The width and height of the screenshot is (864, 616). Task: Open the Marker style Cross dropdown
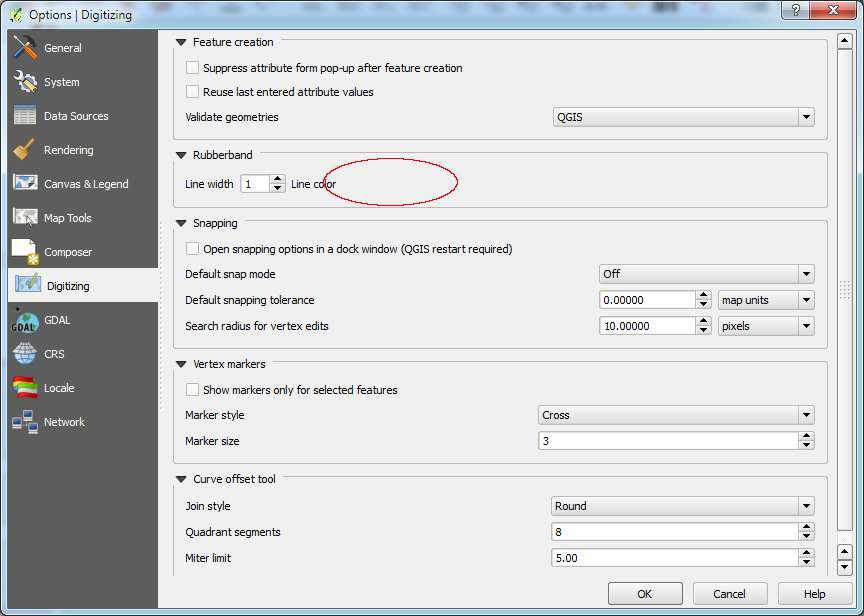(x=676, y=415)
